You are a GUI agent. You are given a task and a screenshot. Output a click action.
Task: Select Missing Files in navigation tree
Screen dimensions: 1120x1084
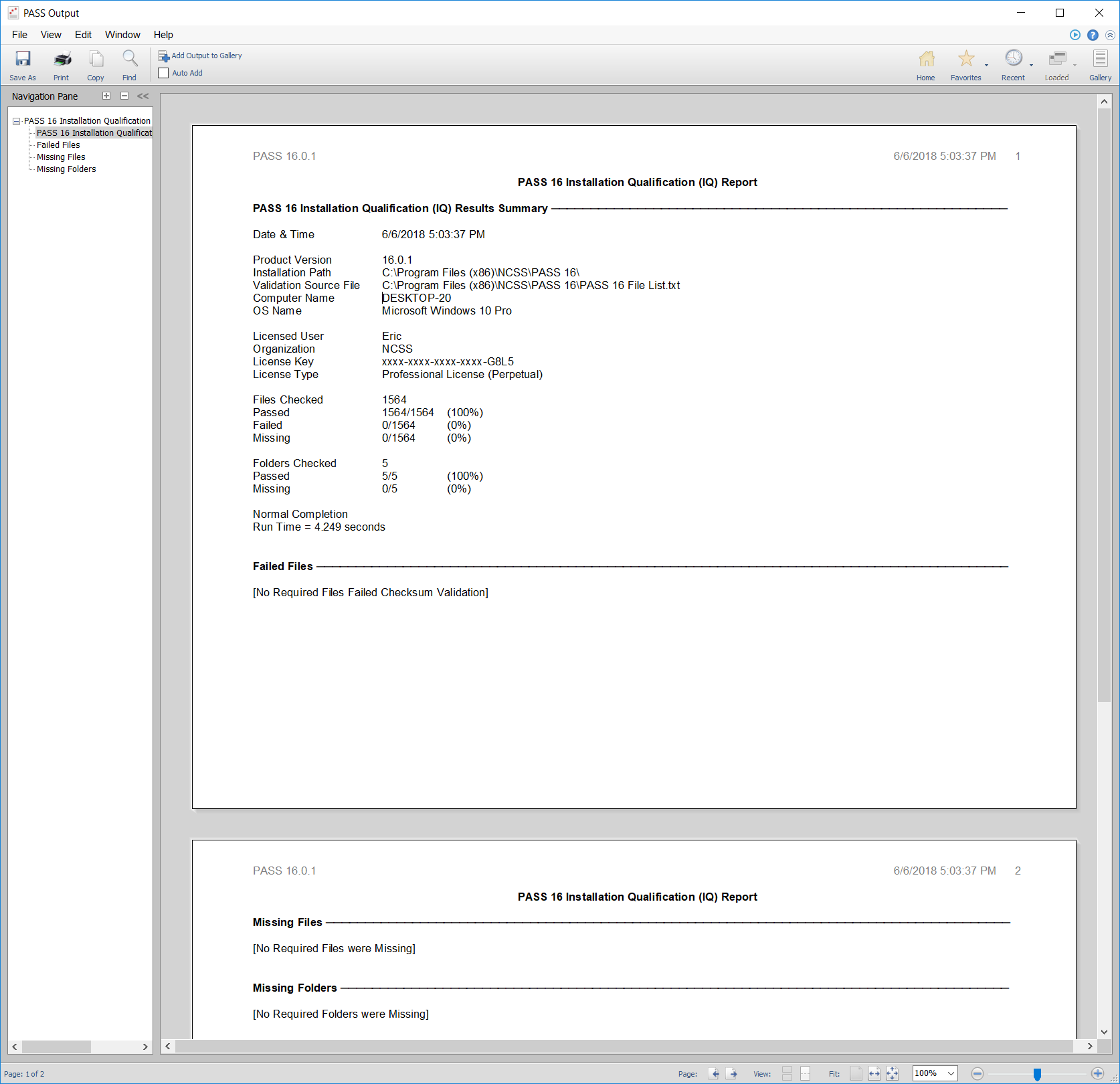point(61,157)
